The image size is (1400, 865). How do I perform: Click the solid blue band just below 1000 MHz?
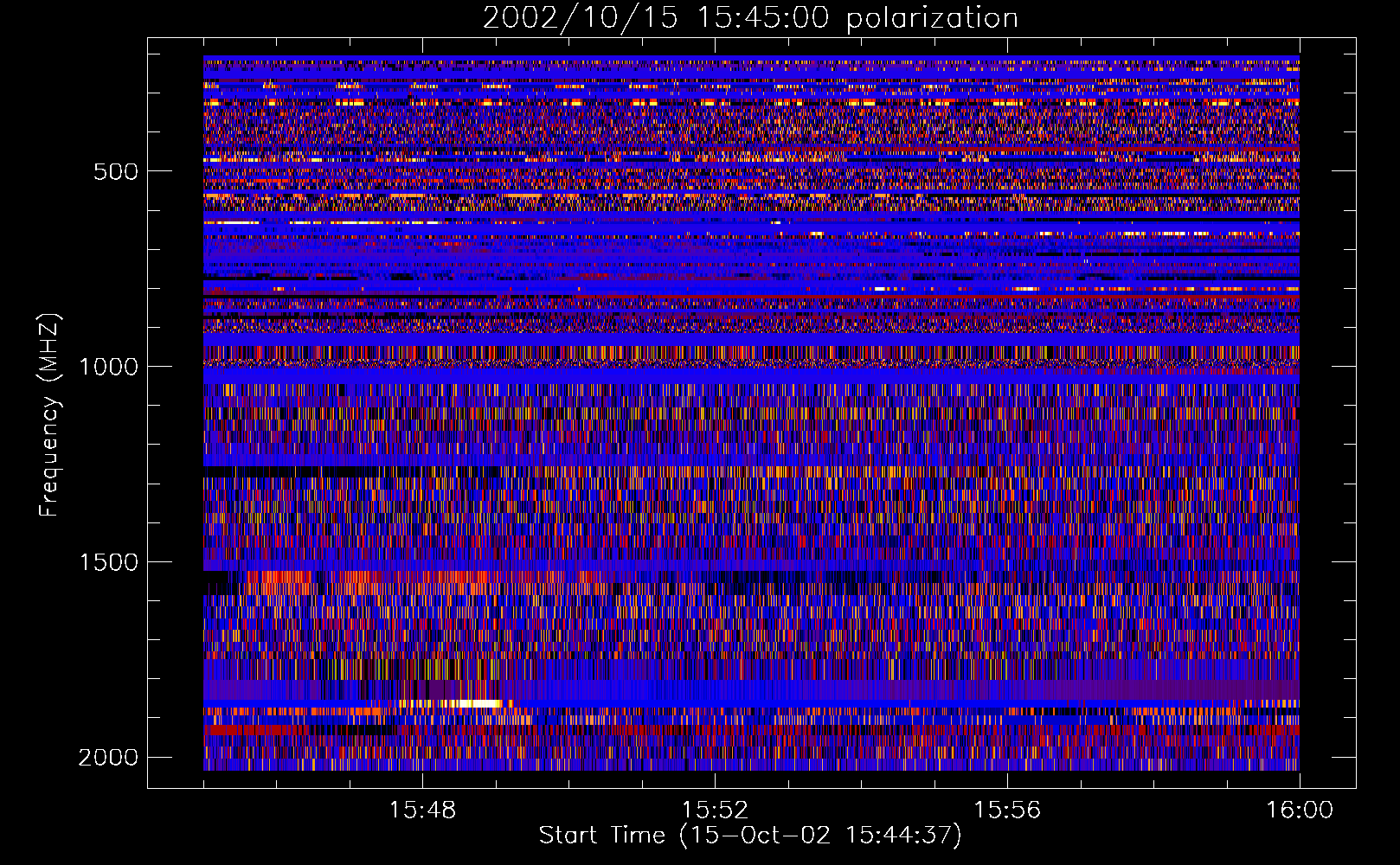751,375
